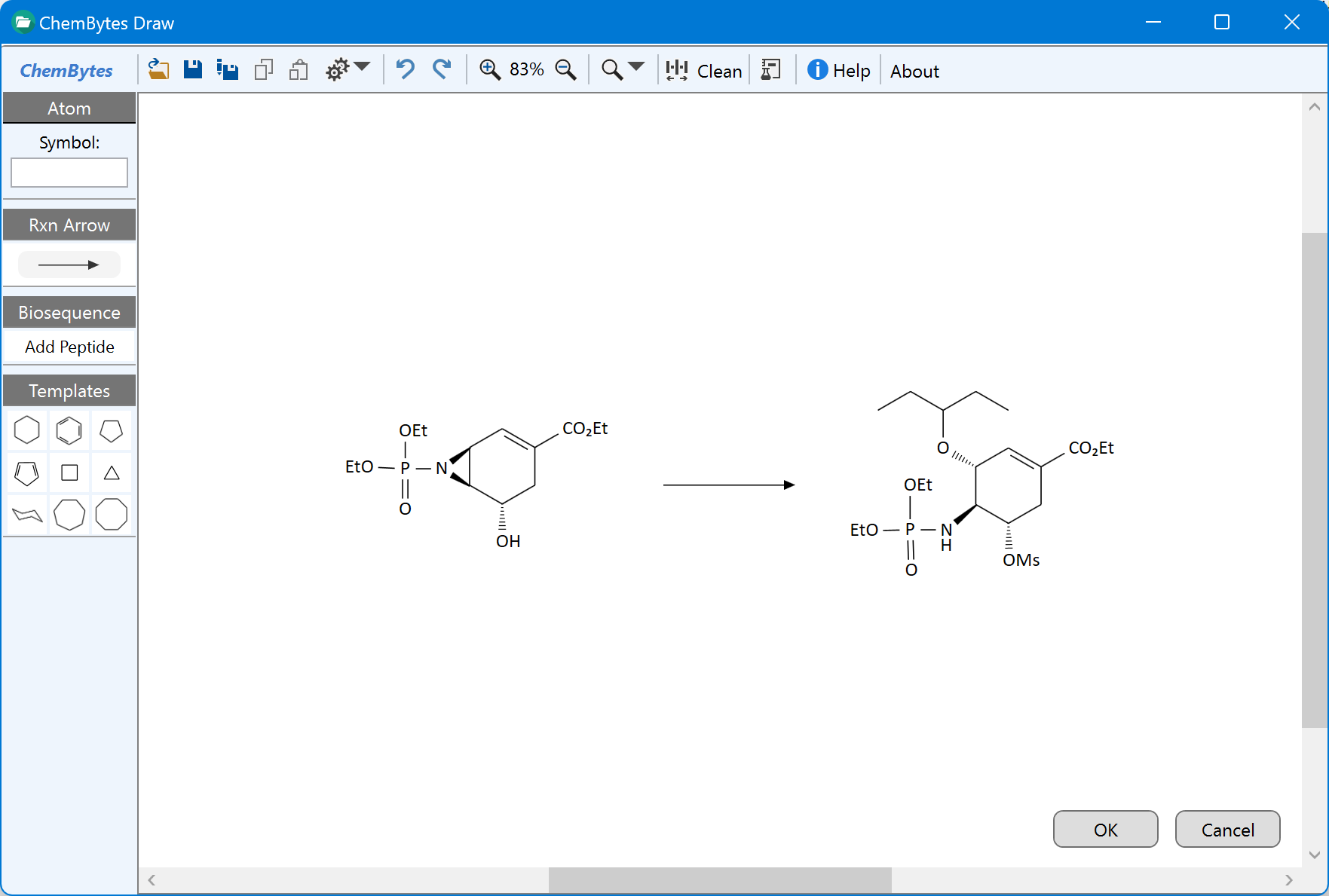This screenshot has width=1329, height=896.
Task: Pick the cycloheptane ring template
Action: point(69,515)
